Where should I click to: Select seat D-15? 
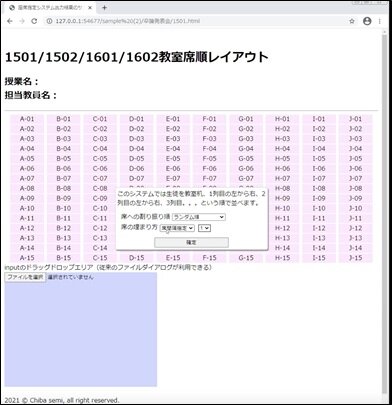click(136, 258)
